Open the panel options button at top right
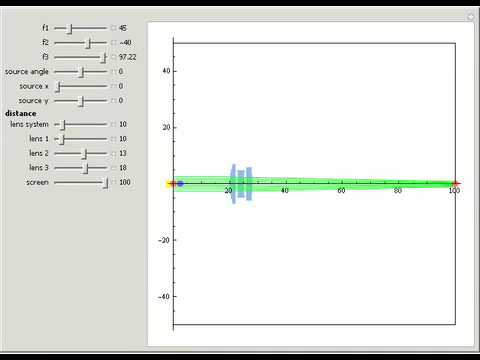Image resolution: width=480 pixels, height=360 pixels. point(470,16)
